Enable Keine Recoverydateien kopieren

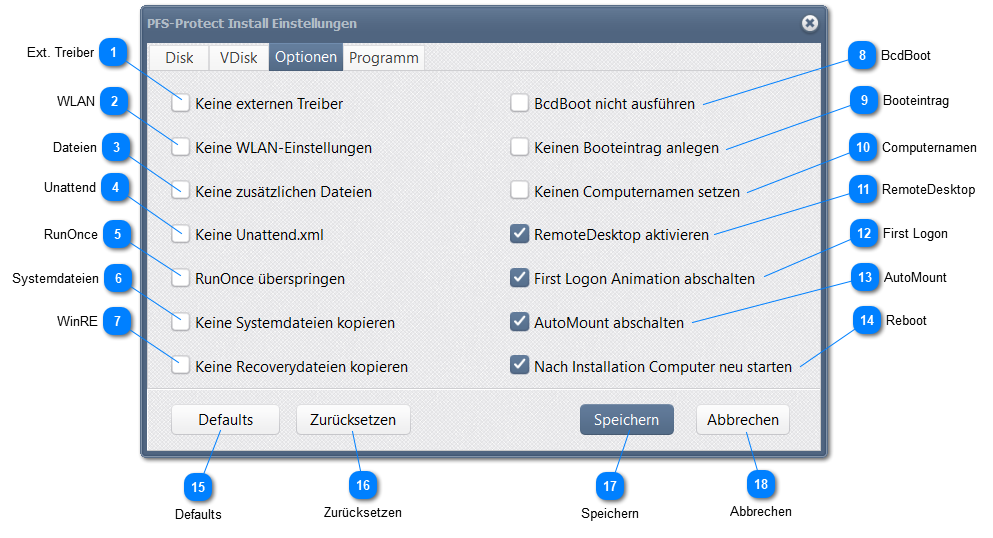point(181,367)
